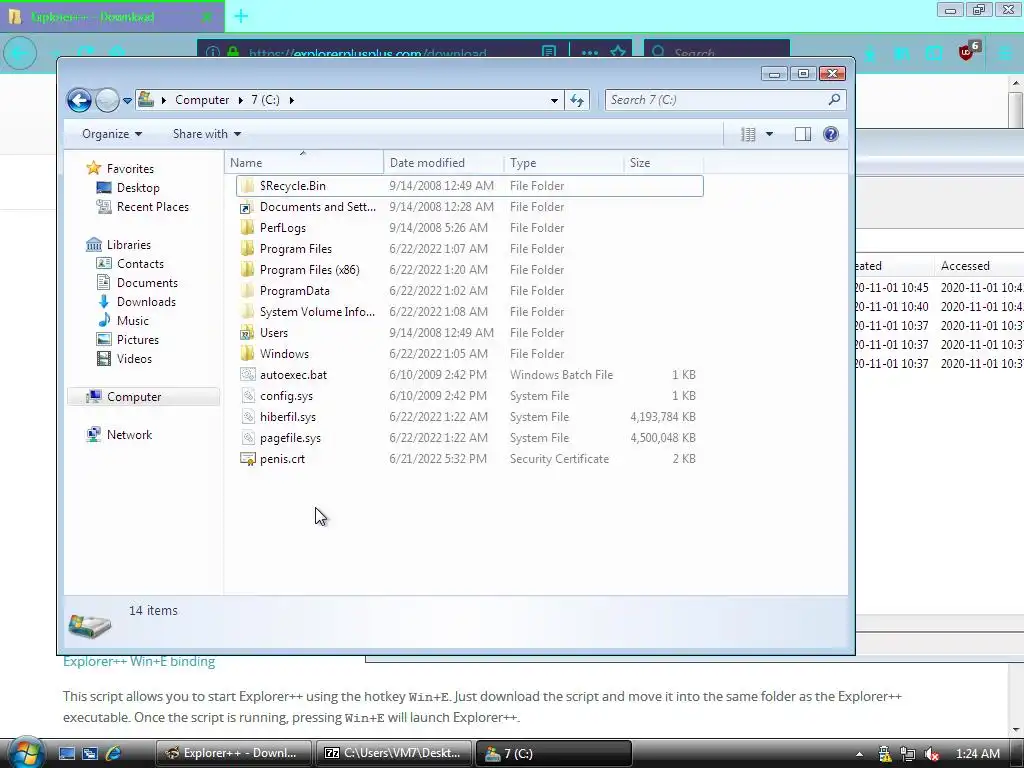1024x768 pixels.
Task: Click uBlock extension icon in browser
Action: pos(967,52)
